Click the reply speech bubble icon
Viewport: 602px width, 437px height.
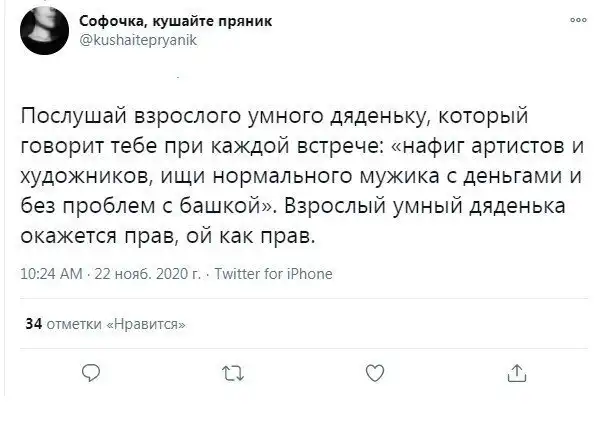coord(90,373)
